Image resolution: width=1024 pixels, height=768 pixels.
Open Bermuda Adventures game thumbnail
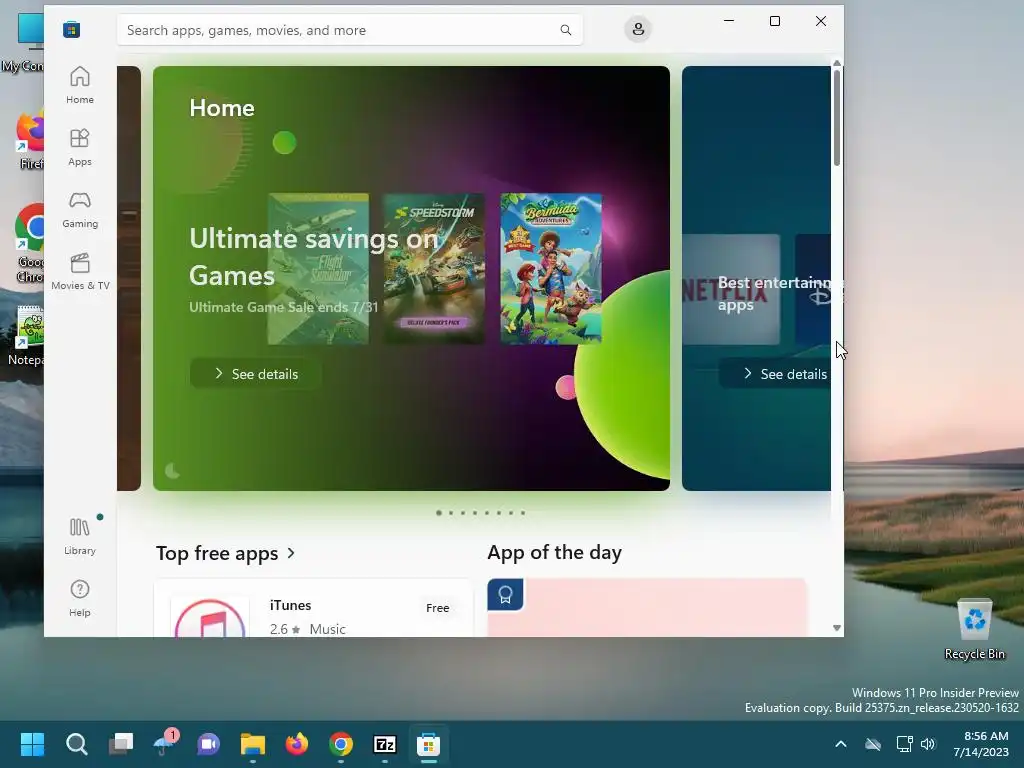[551, 268]
